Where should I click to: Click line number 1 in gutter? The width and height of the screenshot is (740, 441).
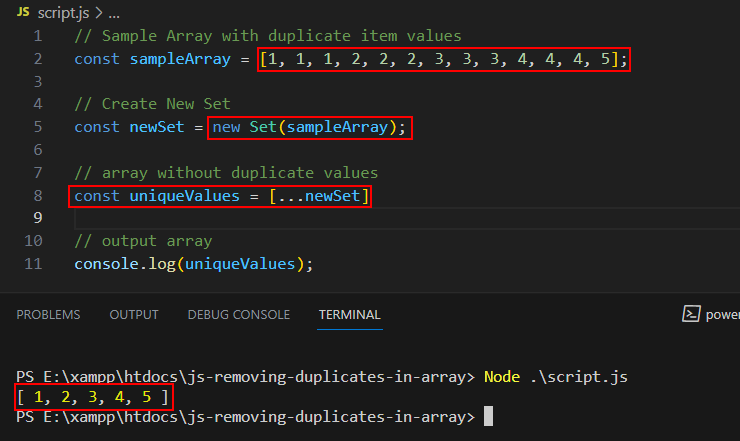point(38,36)
